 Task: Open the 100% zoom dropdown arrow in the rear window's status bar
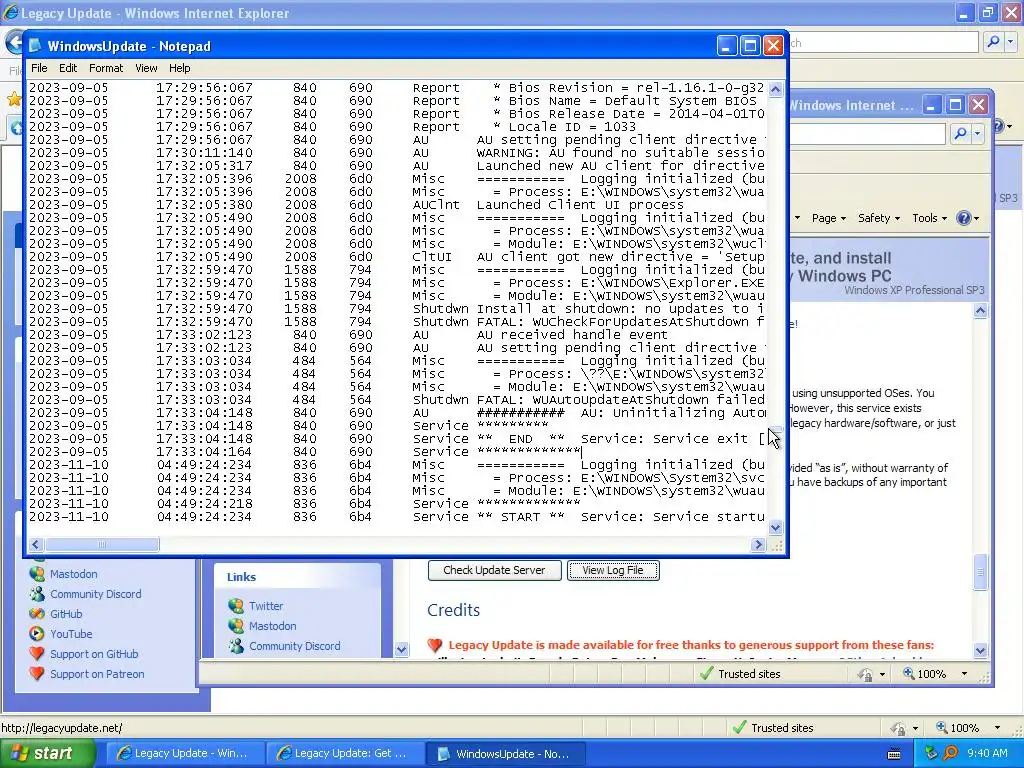pyautogui.click(x=997, y=728)
